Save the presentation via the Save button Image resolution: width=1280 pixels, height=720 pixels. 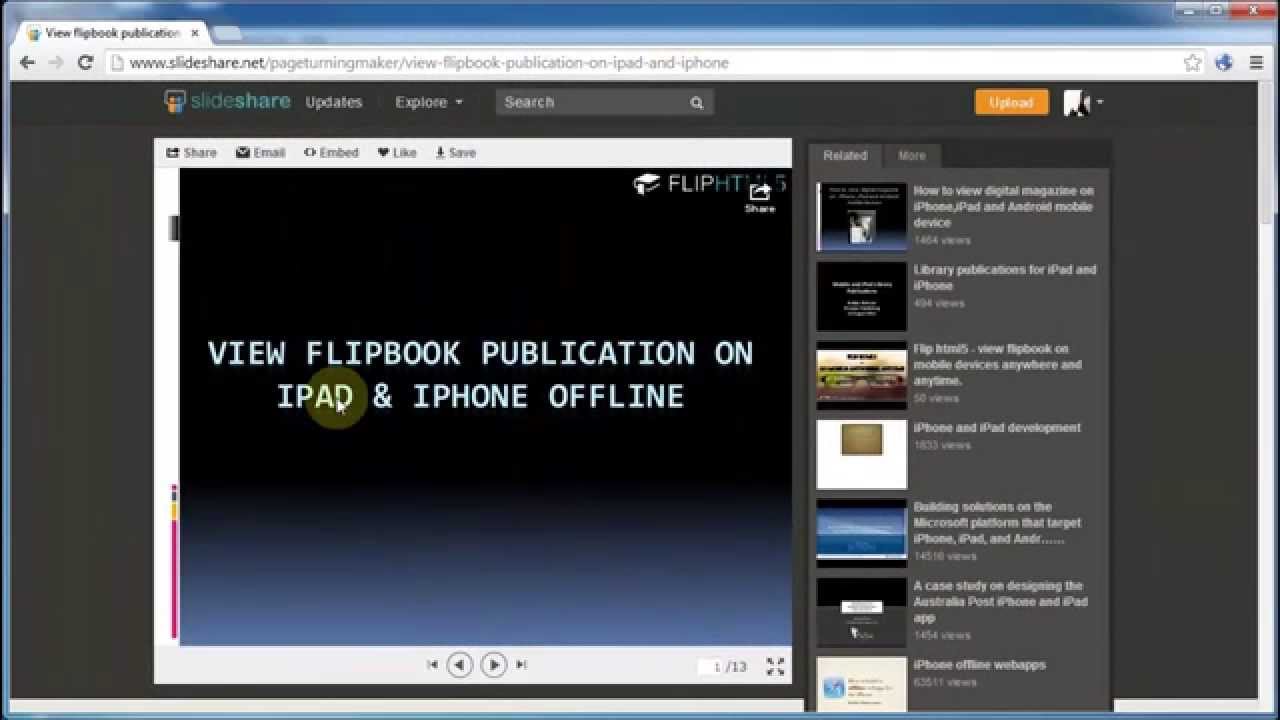455,153
